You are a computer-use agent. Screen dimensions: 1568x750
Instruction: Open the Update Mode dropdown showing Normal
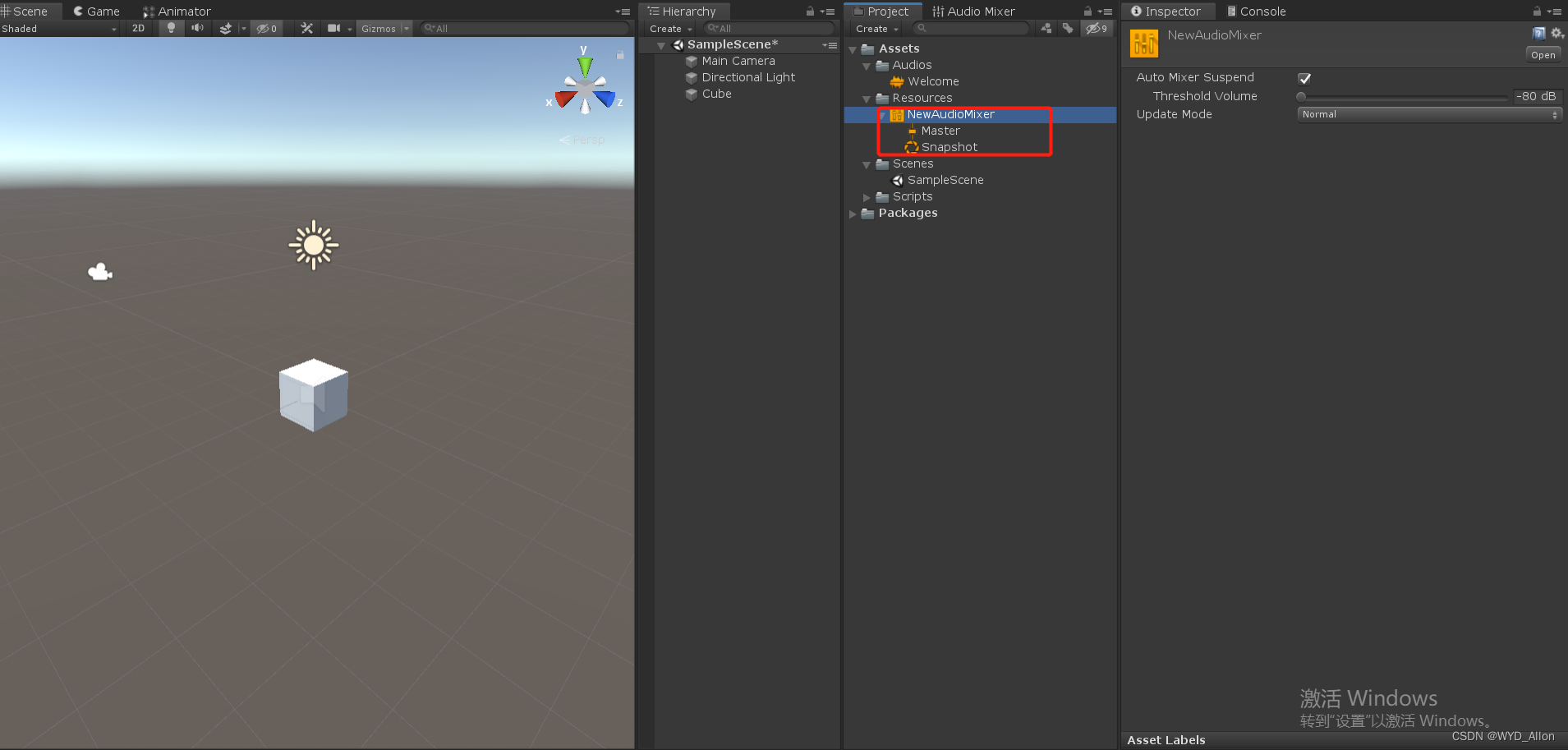1429,114
